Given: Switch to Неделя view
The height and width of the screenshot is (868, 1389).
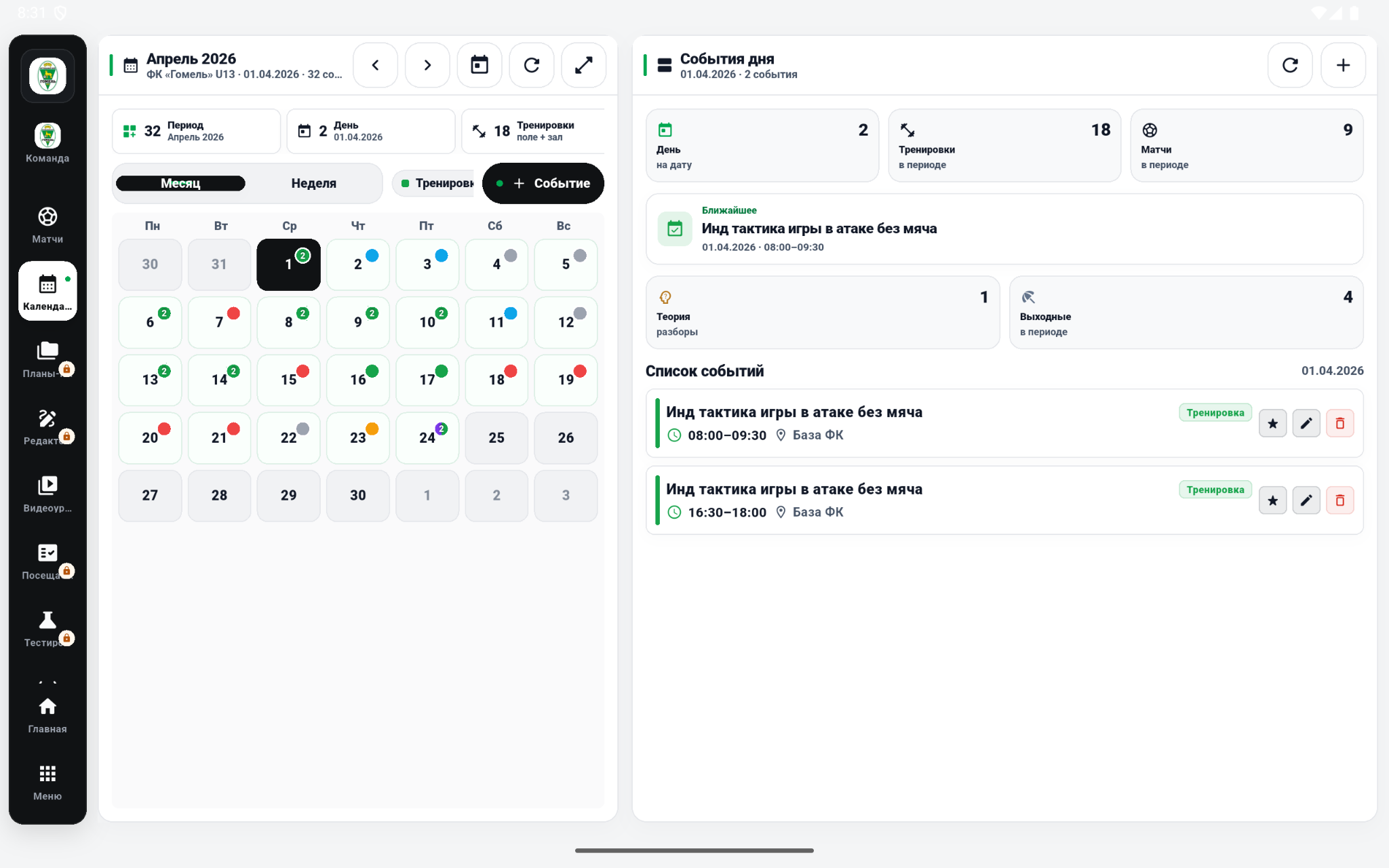Looking at the screenshot, I should 313,183.
